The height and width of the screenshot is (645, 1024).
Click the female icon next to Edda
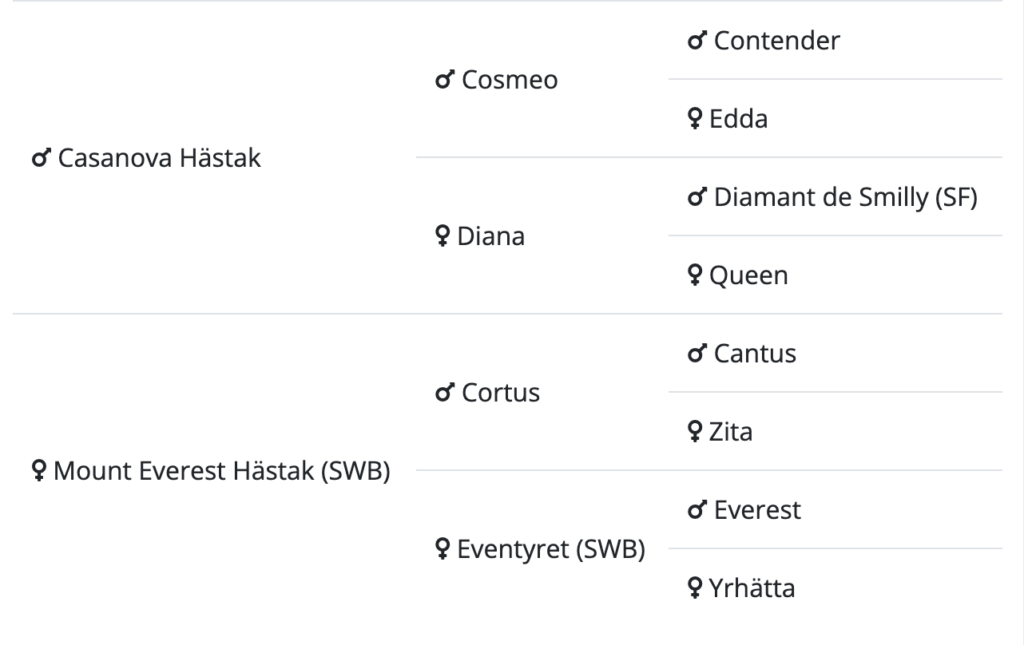(x=694, y=119)
